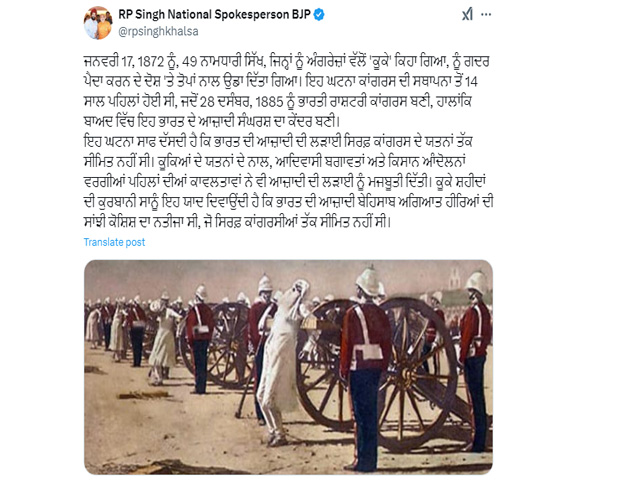Screen dimensions: 640x480
Task: Click the first line mentioning 1872
Action: (x=287, y=62)
